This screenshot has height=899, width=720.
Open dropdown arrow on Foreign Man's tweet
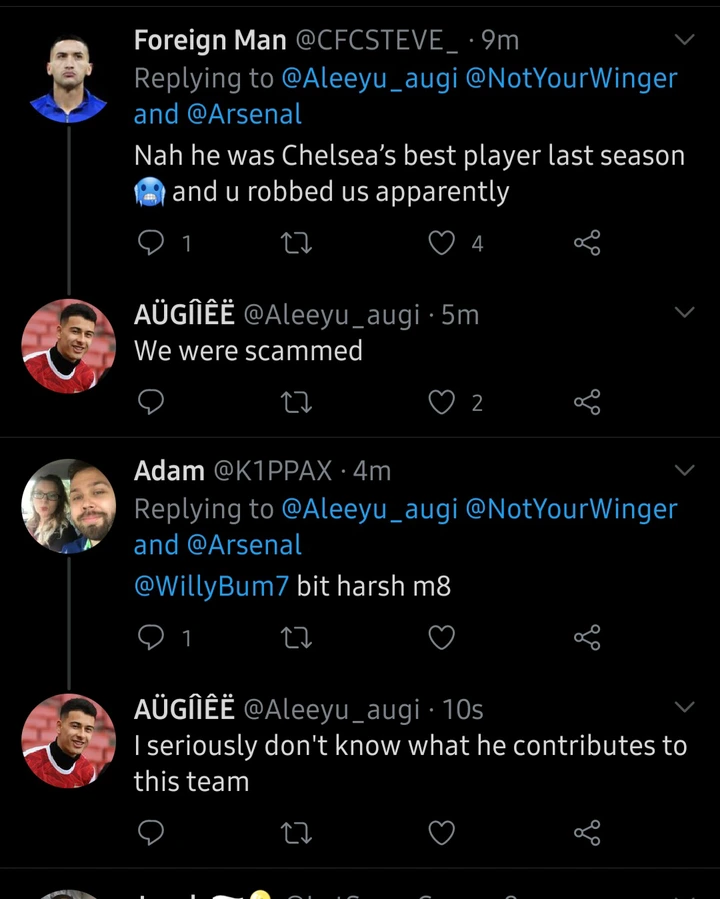(x=684, y=40)
